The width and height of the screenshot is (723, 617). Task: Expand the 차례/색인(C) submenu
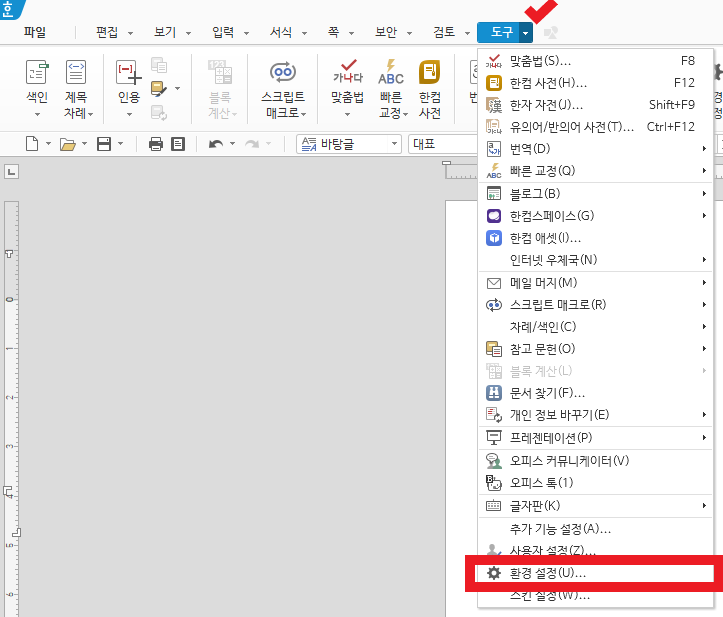595,327
